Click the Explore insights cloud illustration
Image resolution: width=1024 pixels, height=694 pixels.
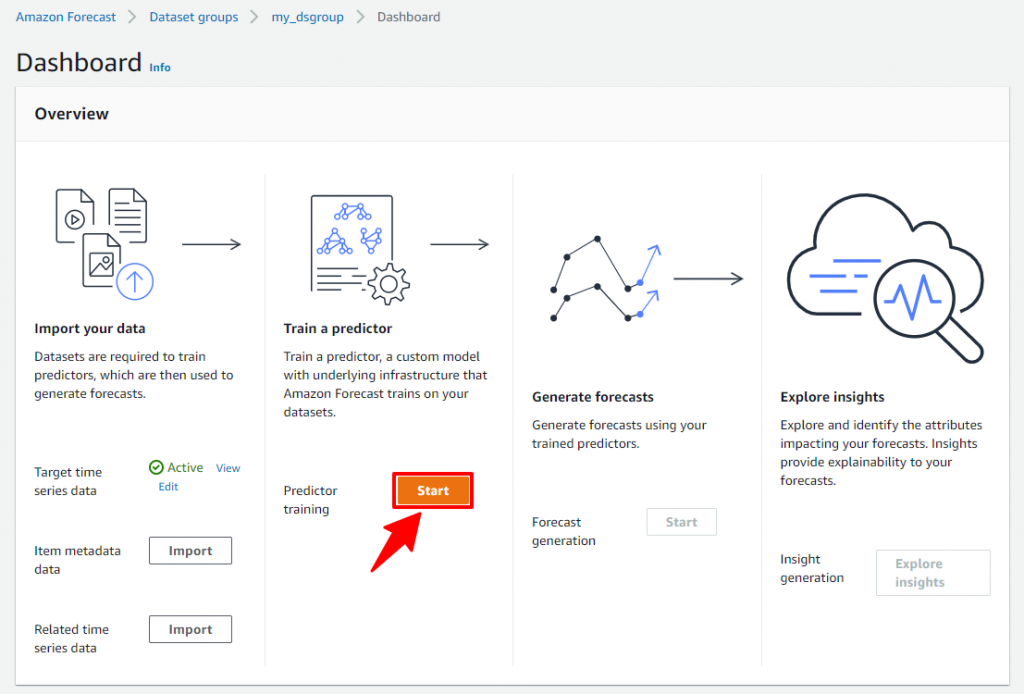click(x=886, y=277)
